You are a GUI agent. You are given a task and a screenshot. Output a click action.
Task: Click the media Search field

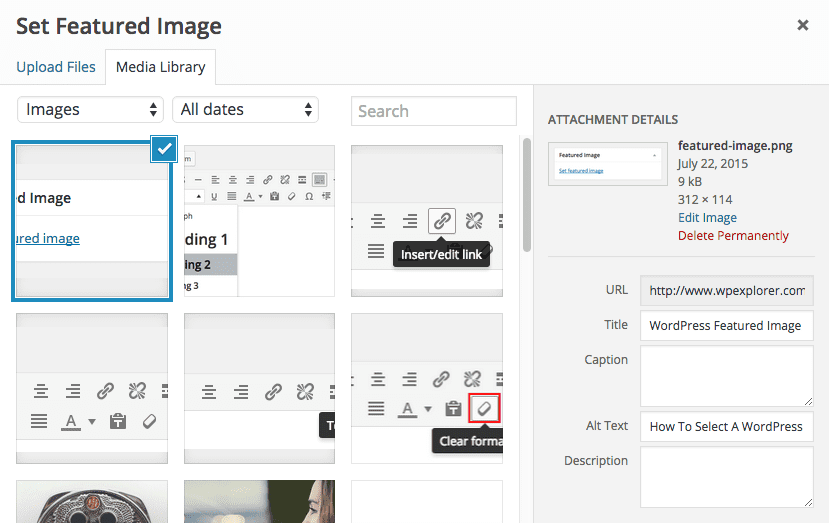pos(434,111)
